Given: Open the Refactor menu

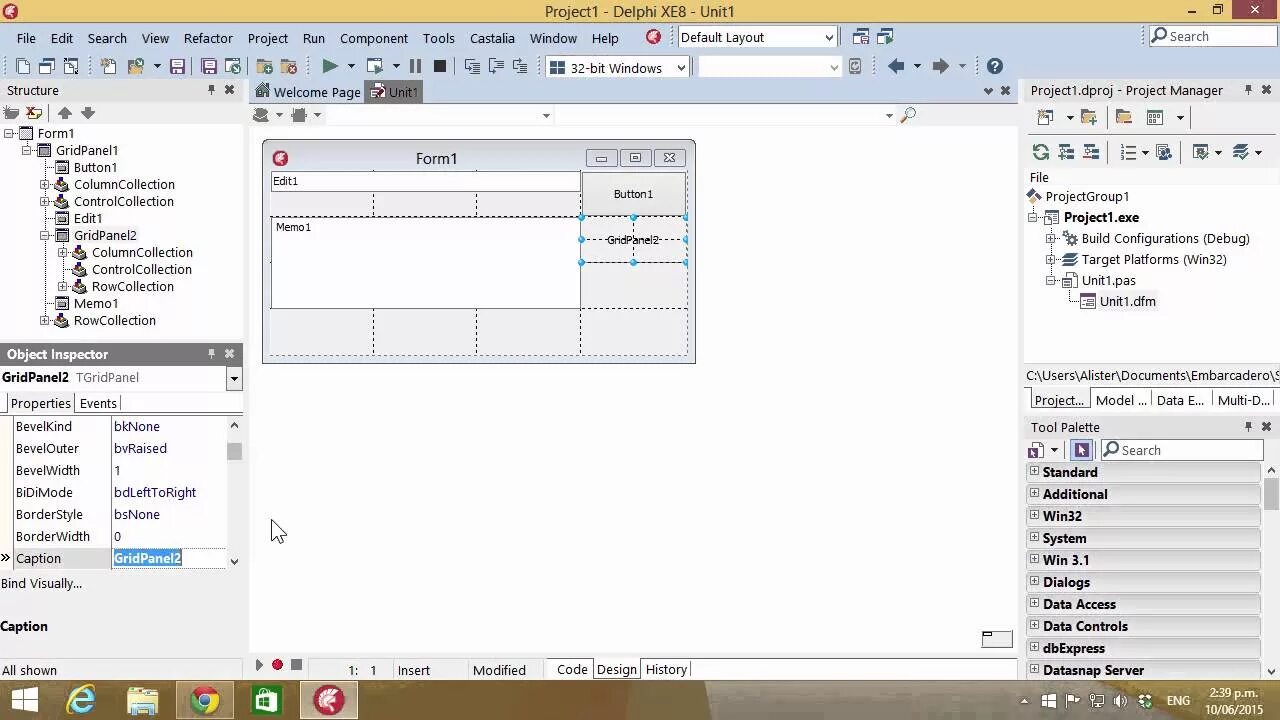Looking at the screenshot, I should (208, 38).
